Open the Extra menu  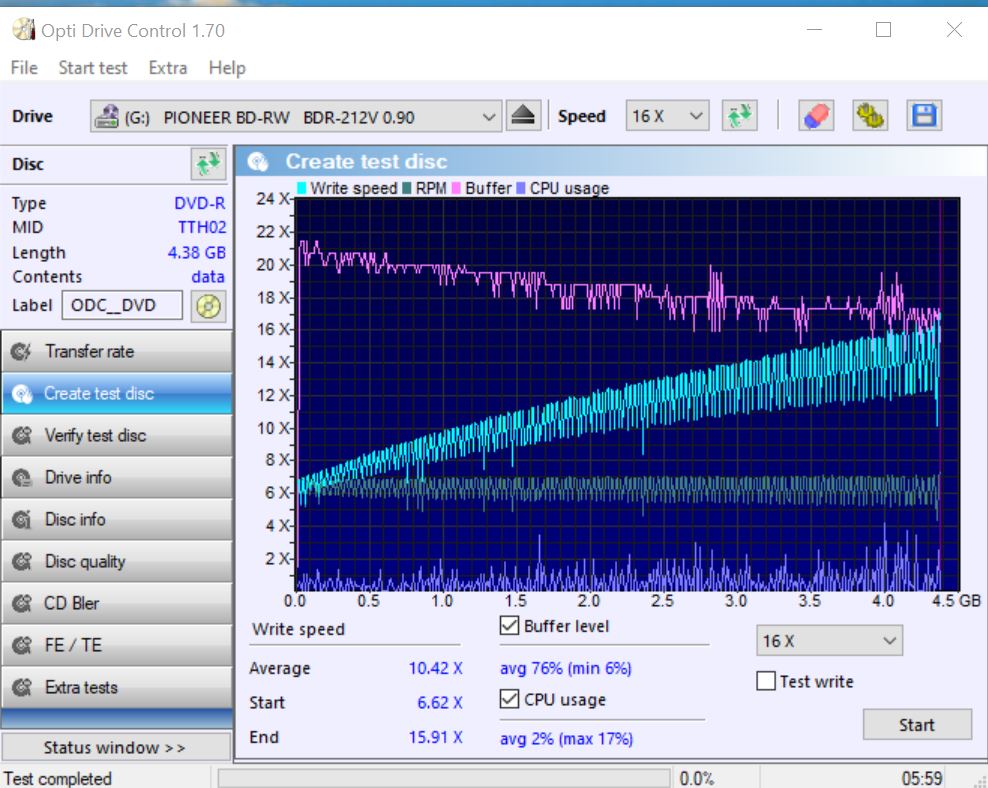167,68
